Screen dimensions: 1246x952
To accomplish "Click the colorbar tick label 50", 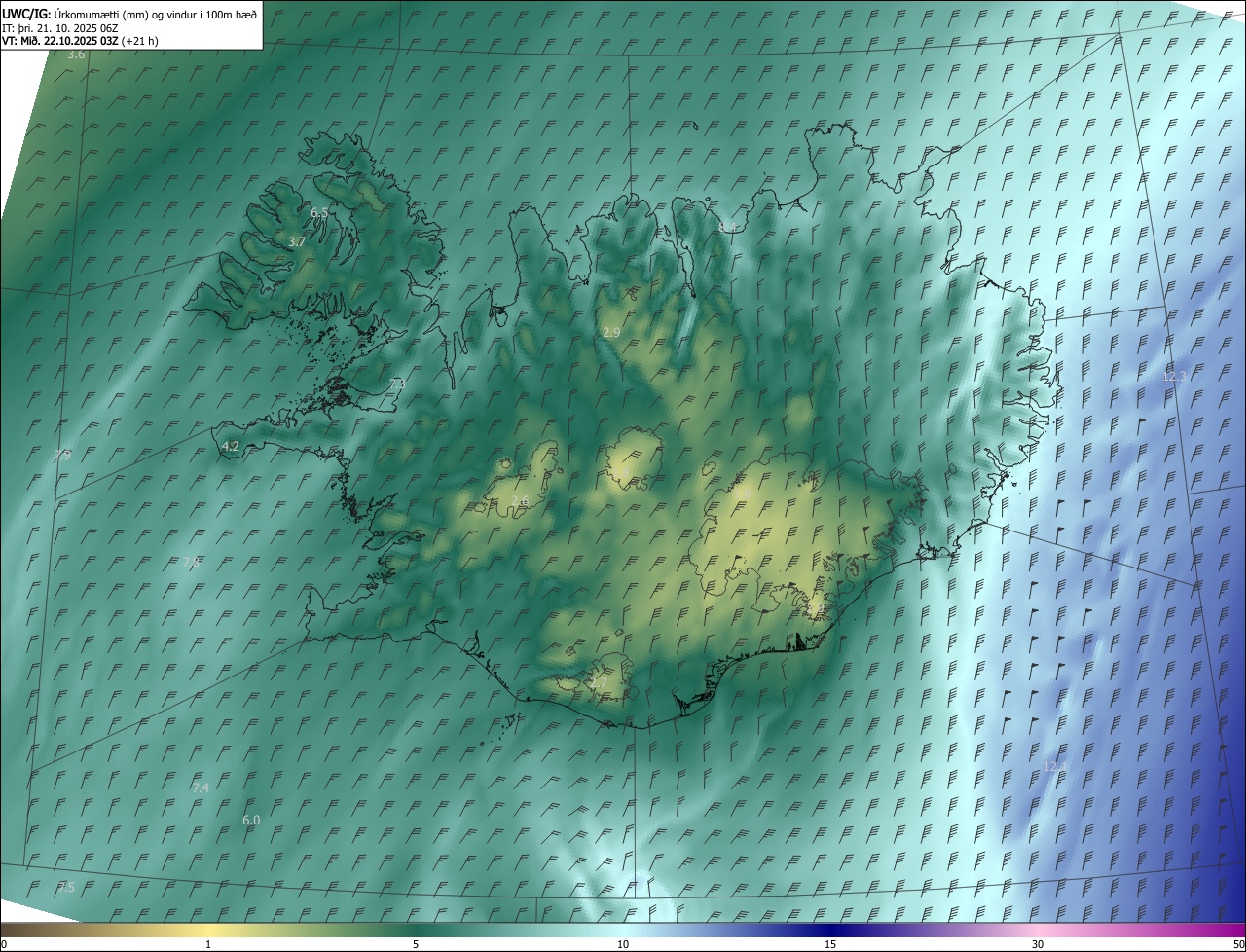I will (x=1238, y=945).
